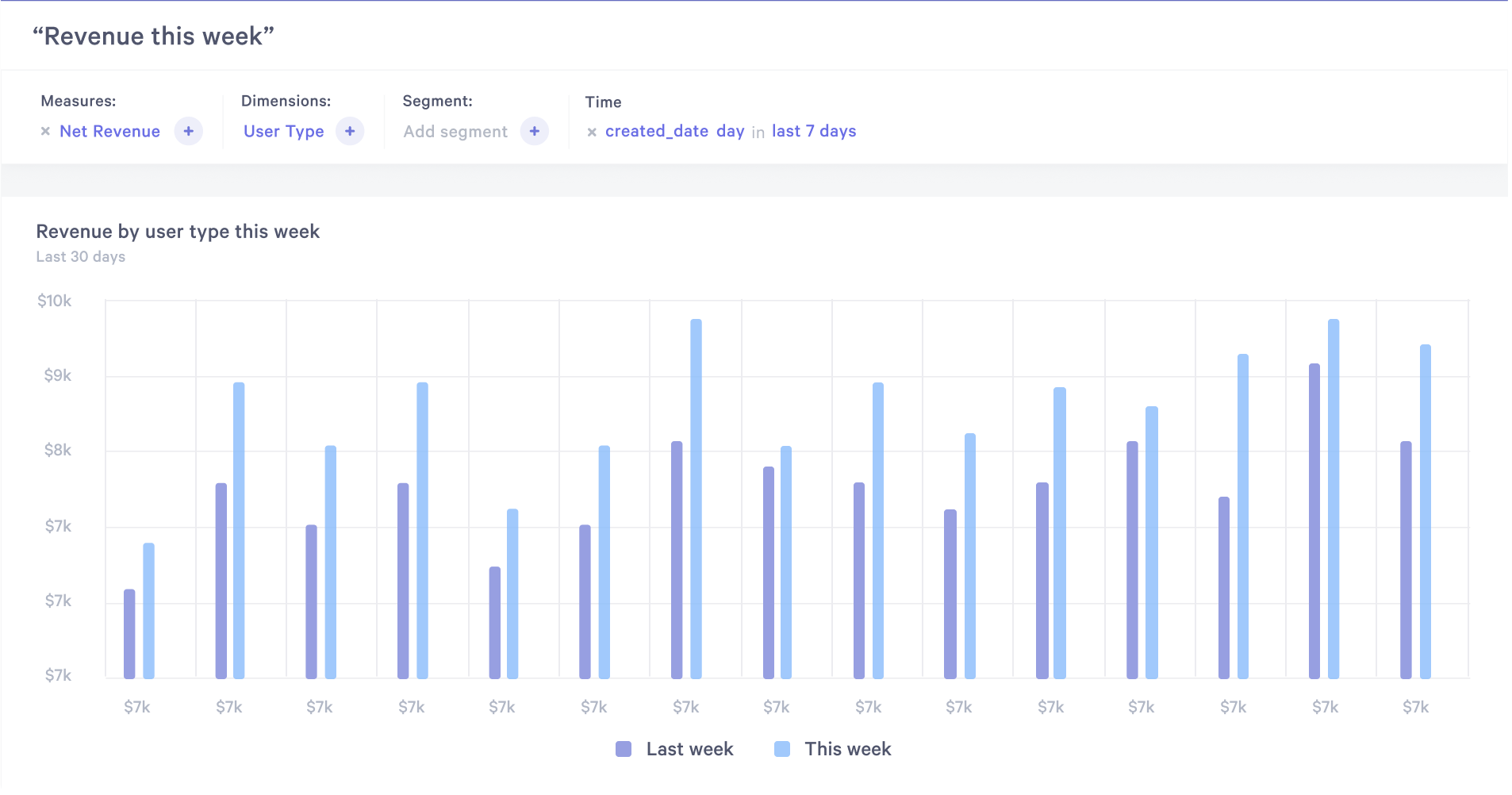Click the $10k y-axis label
1512x795 pixels.
tap(55, 301)
